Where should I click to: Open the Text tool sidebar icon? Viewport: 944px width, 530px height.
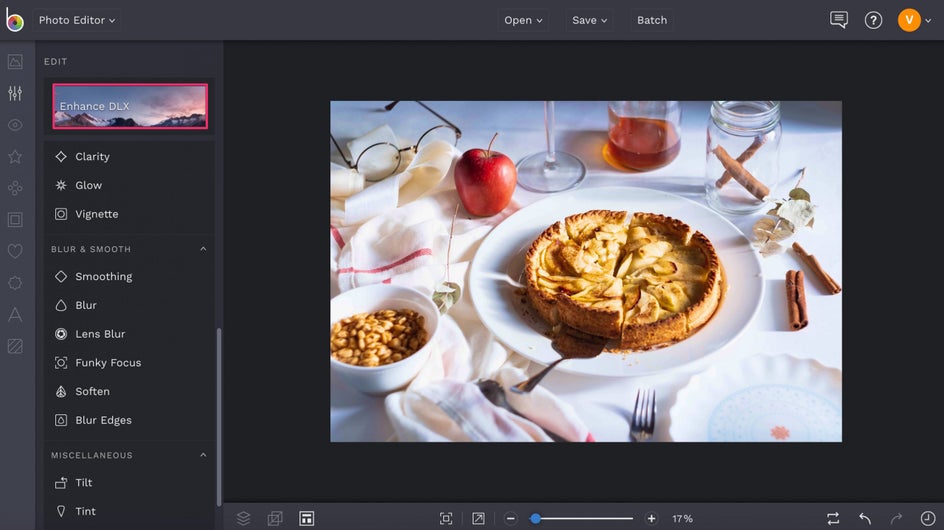pos(15,314)
